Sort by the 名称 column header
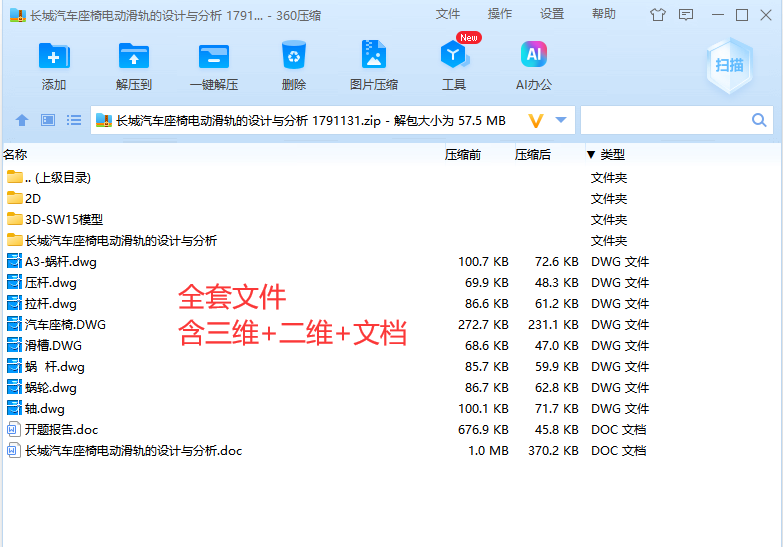Viewport: 783px width, 547px height. click(15, 155)
